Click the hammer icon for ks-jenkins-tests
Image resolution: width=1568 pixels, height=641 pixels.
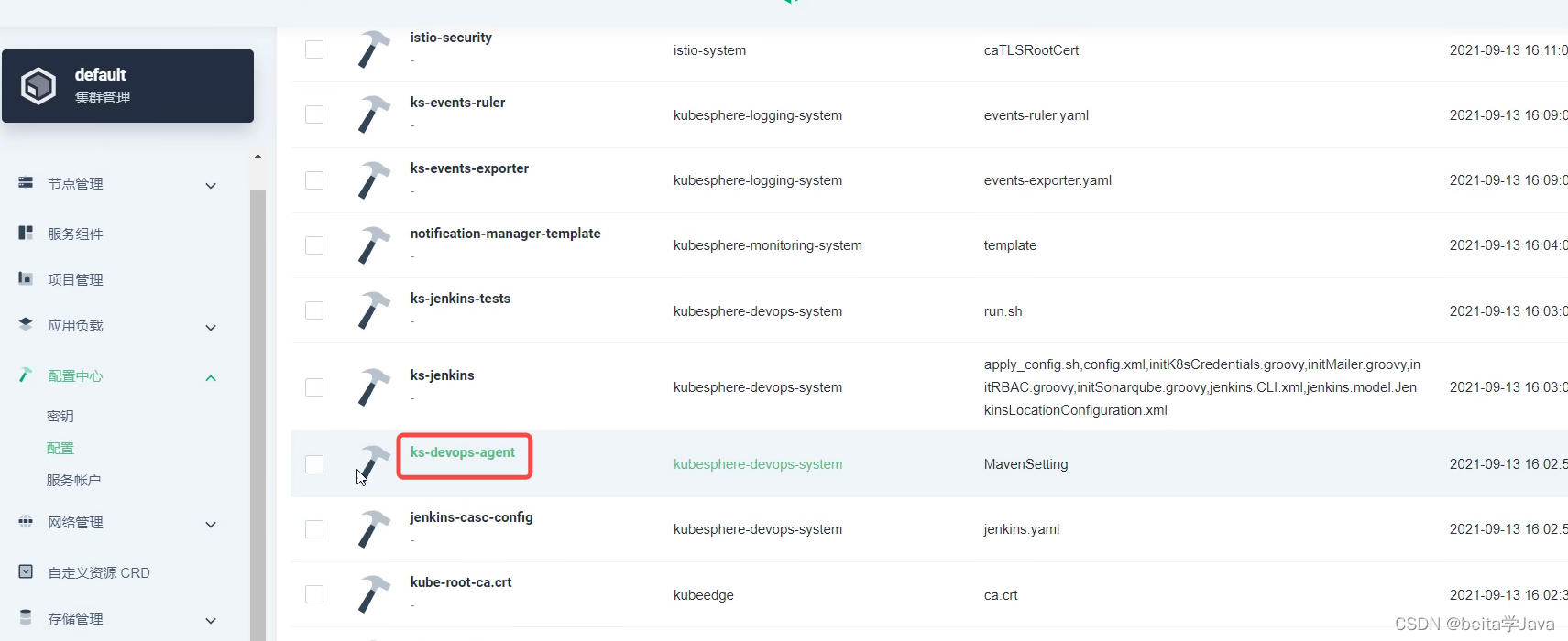point(373,310)
